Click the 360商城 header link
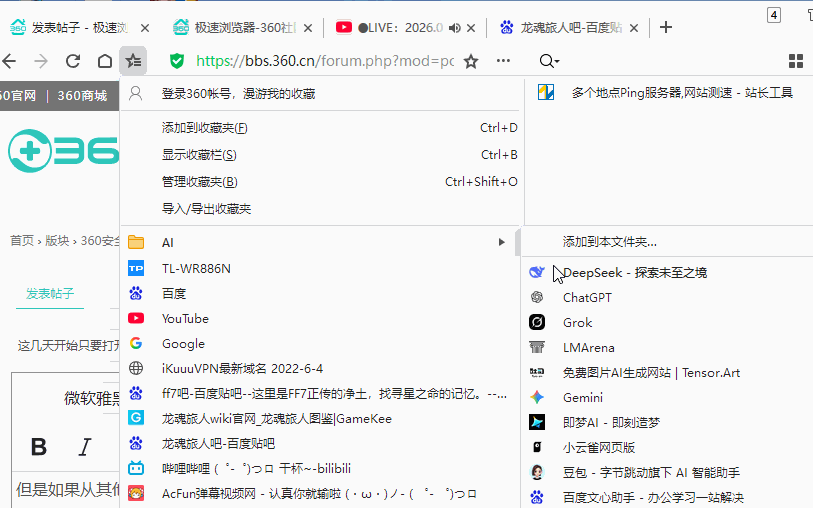Viewport: 813px width, 508px height. pos(82,96)
